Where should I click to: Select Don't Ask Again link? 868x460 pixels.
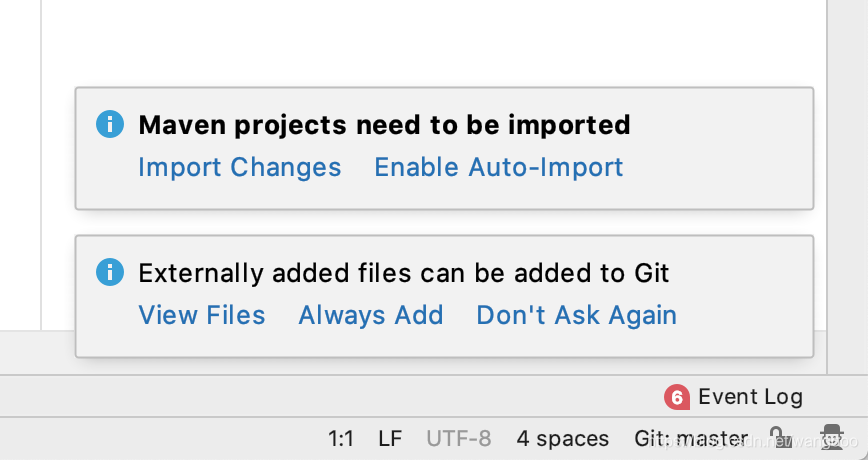click(577, 315)
